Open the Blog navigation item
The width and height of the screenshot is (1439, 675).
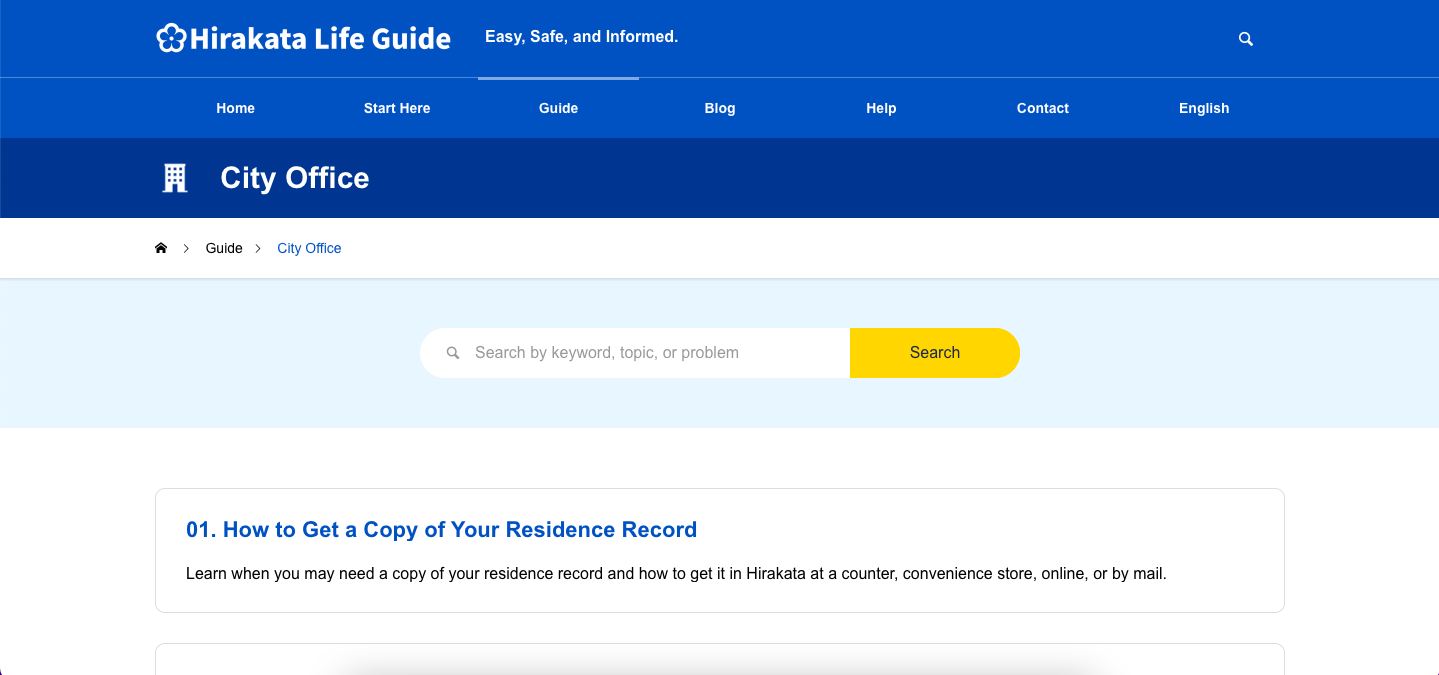coord(720,108)
